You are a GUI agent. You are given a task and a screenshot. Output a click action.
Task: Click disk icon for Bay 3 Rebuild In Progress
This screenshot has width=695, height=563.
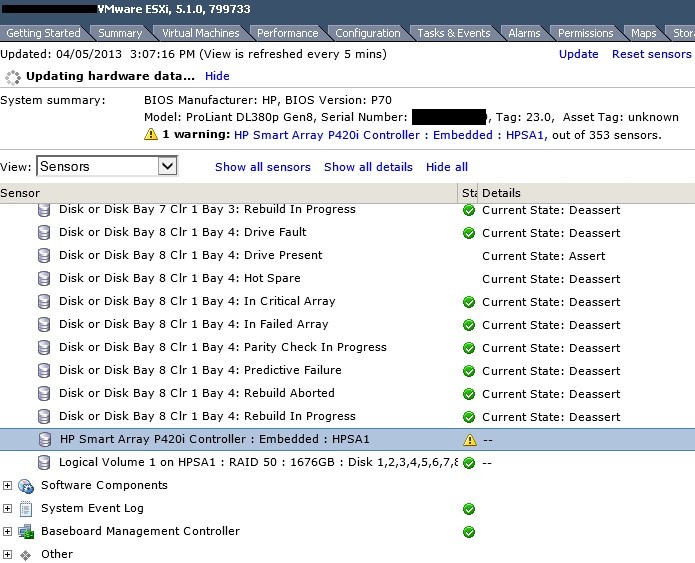click(44, 210)
